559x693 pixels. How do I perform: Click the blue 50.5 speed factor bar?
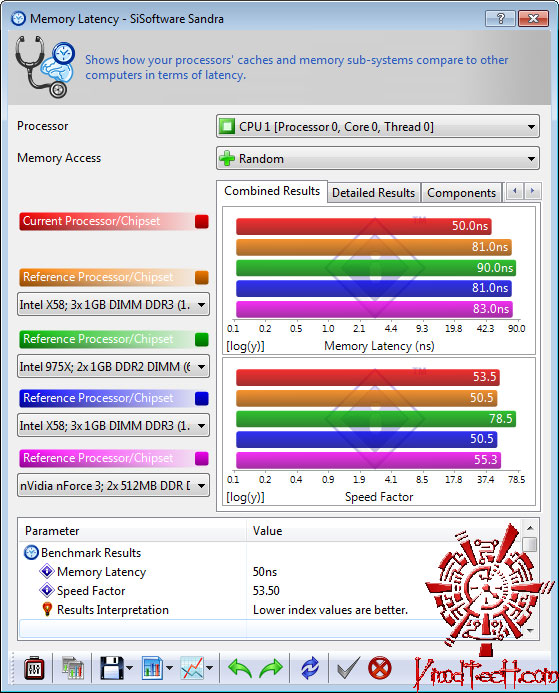[367, 439]
